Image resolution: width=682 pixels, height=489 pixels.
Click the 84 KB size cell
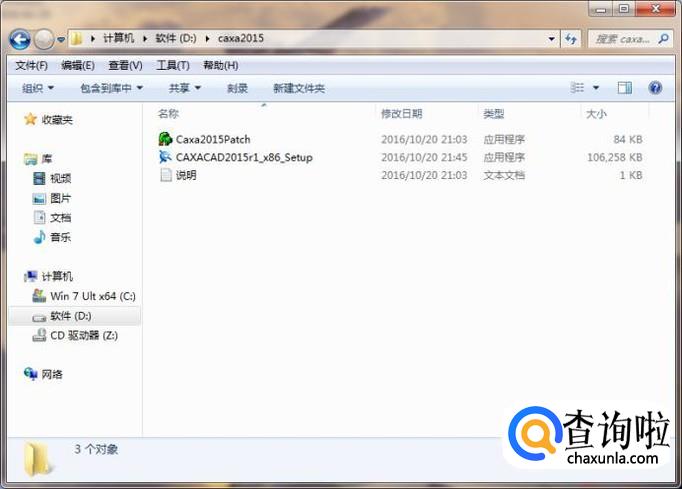[628, 139]
